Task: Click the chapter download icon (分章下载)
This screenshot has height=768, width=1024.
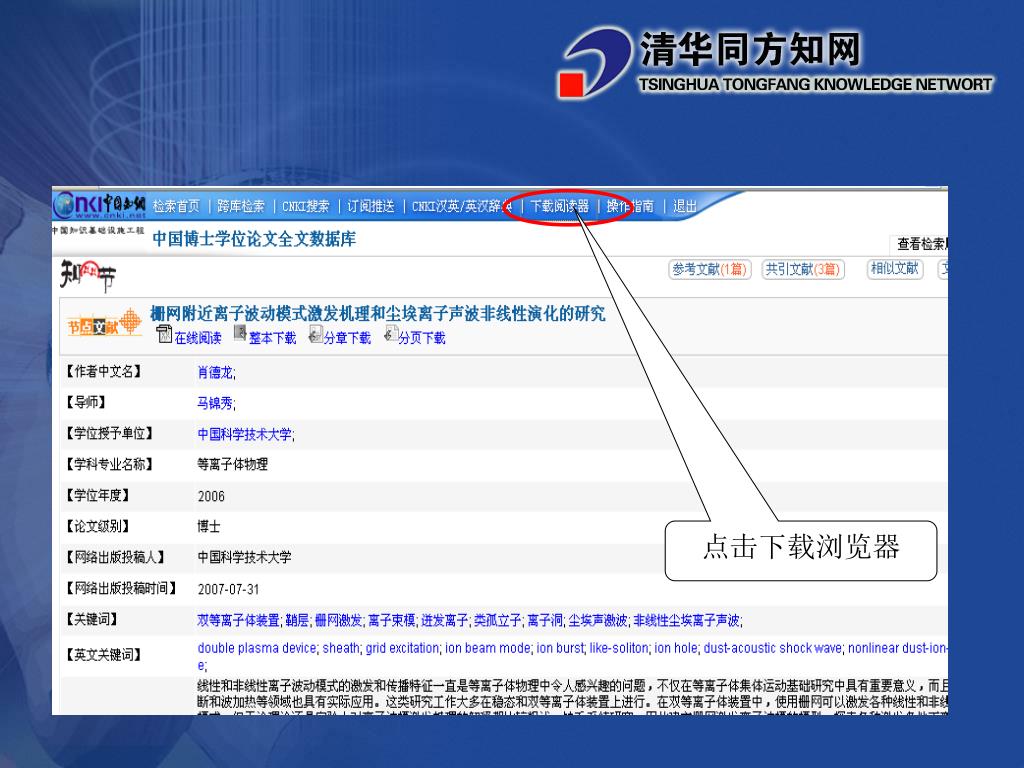Action: pos(315,334)
